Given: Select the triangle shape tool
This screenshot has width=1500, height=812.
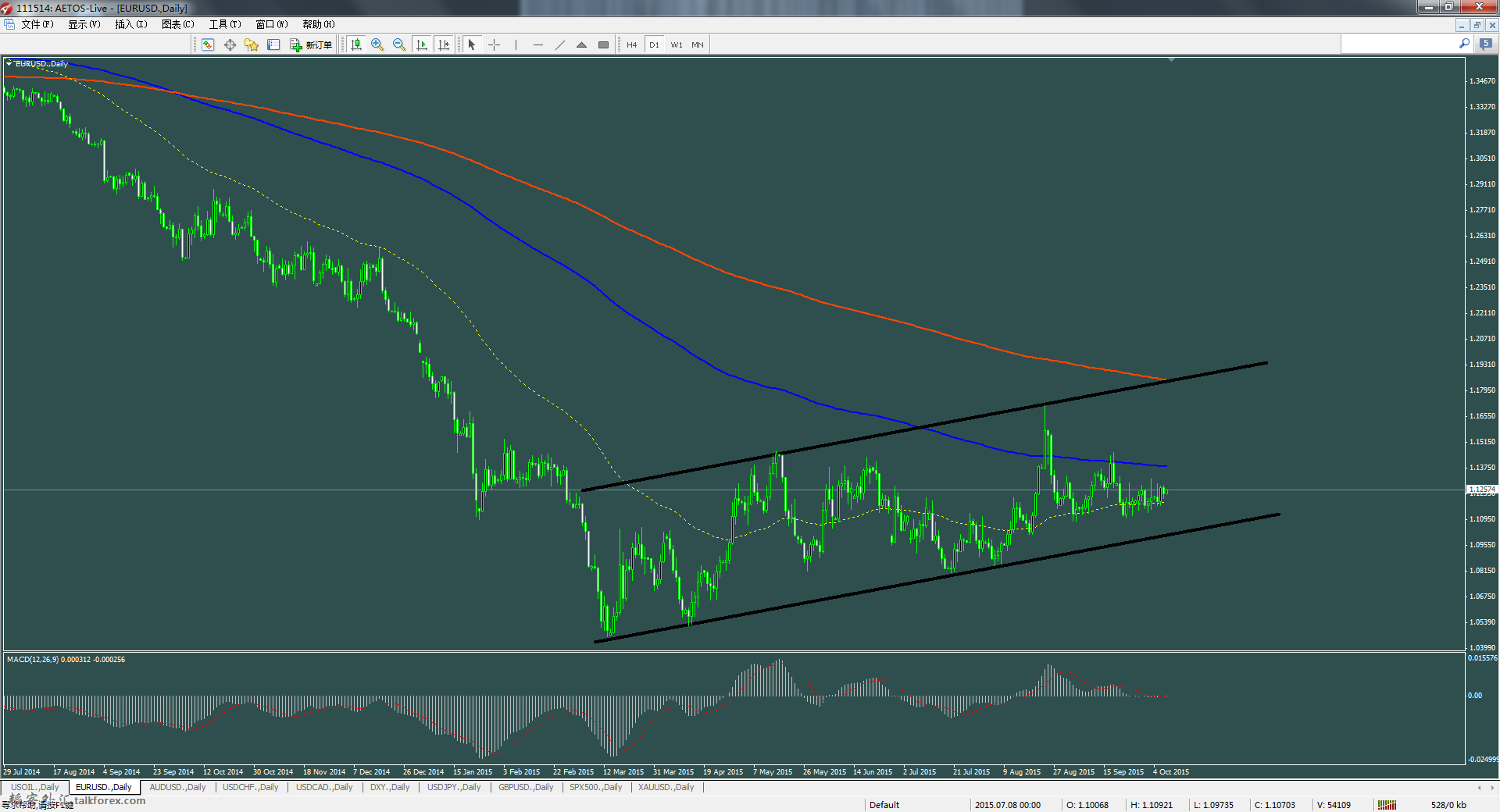Looking at the screenshot, I should click(x=581, y=45).
